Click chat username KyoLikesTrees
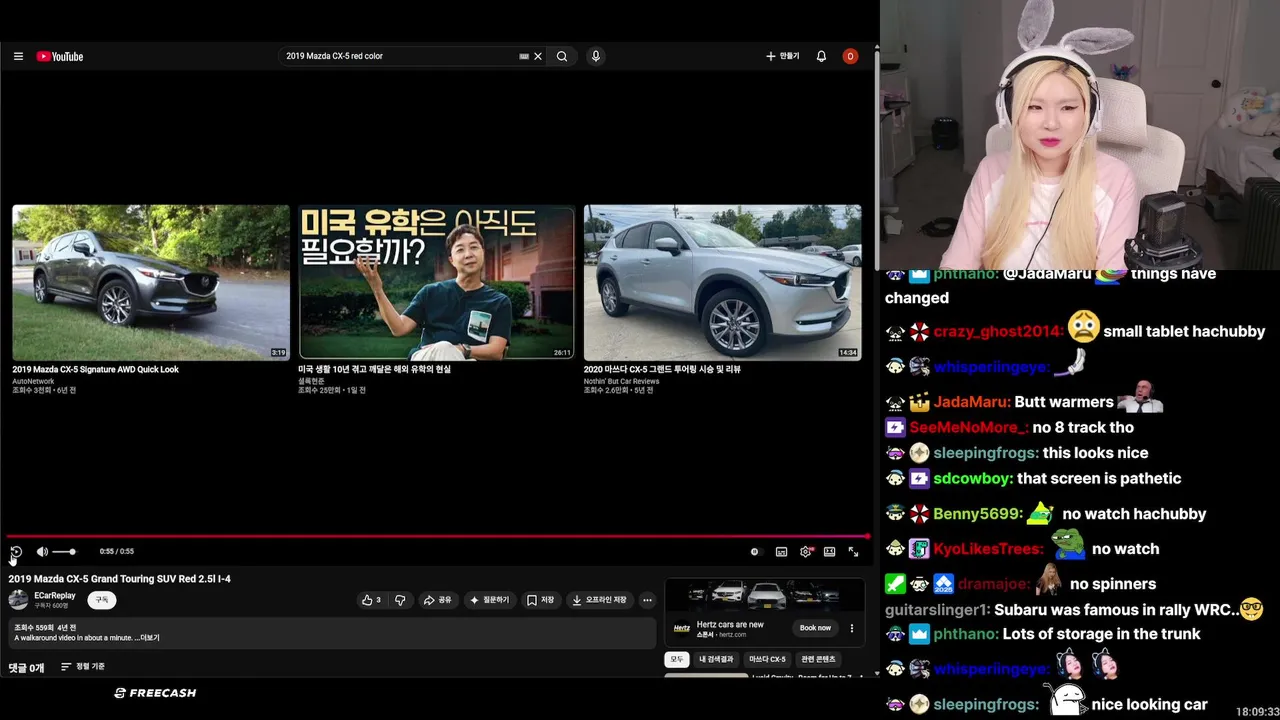Image resolution: width=1280 pixels, height=720 pixels. (x=988, y=549)
